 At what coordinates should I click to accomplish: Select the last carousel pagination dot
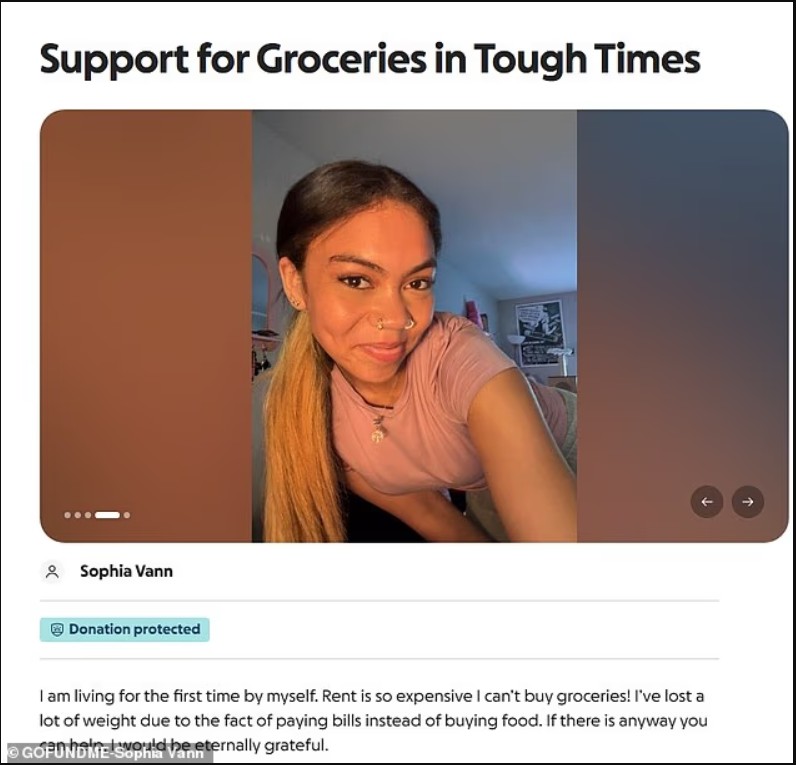pyautogui.click(x=127, y=515)
